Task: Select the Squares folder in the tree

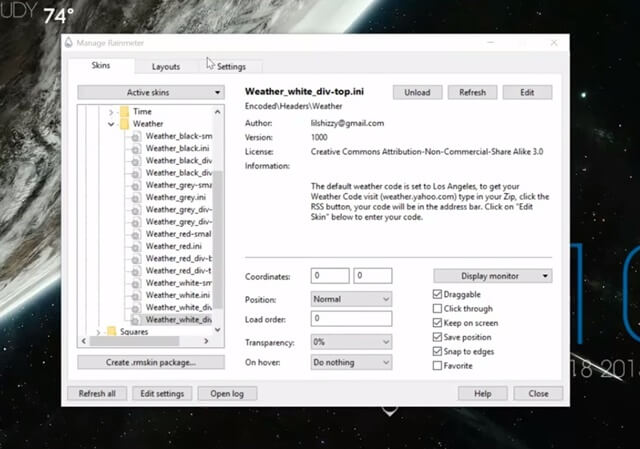Action: point(134,332)
